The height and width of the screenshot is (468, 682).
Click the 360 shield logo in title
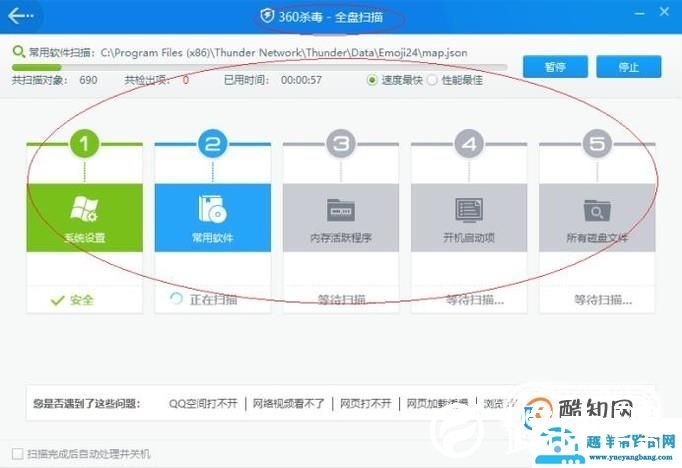click(x=267, y=17)
